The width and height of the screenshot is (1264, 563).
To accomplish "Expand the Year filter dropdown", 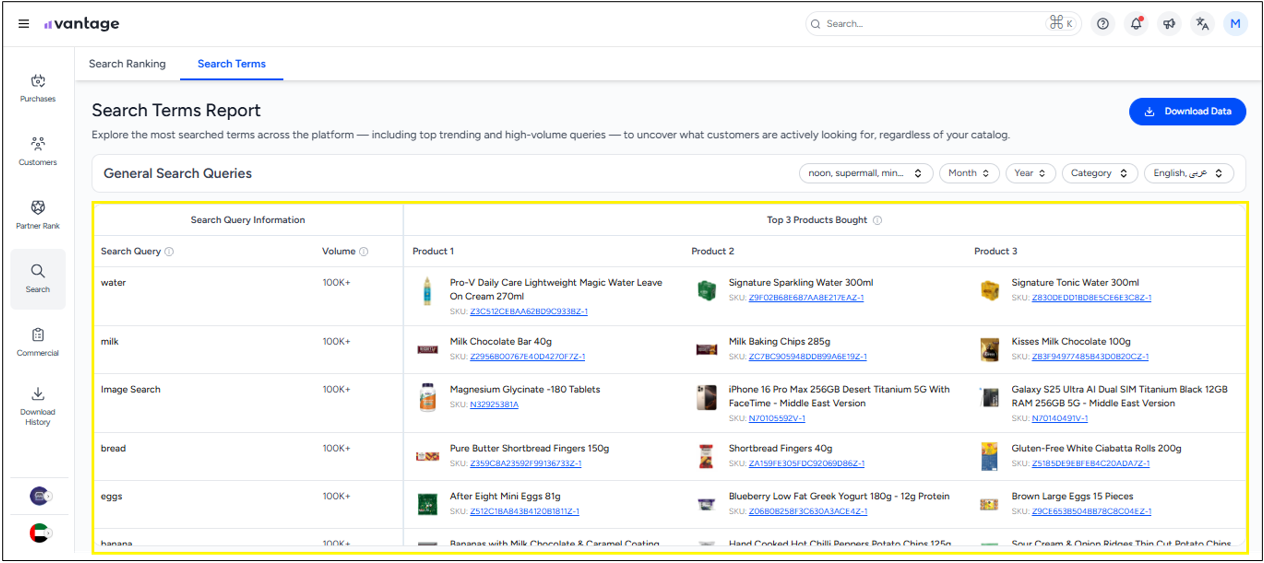I will tap(1030, 173).
